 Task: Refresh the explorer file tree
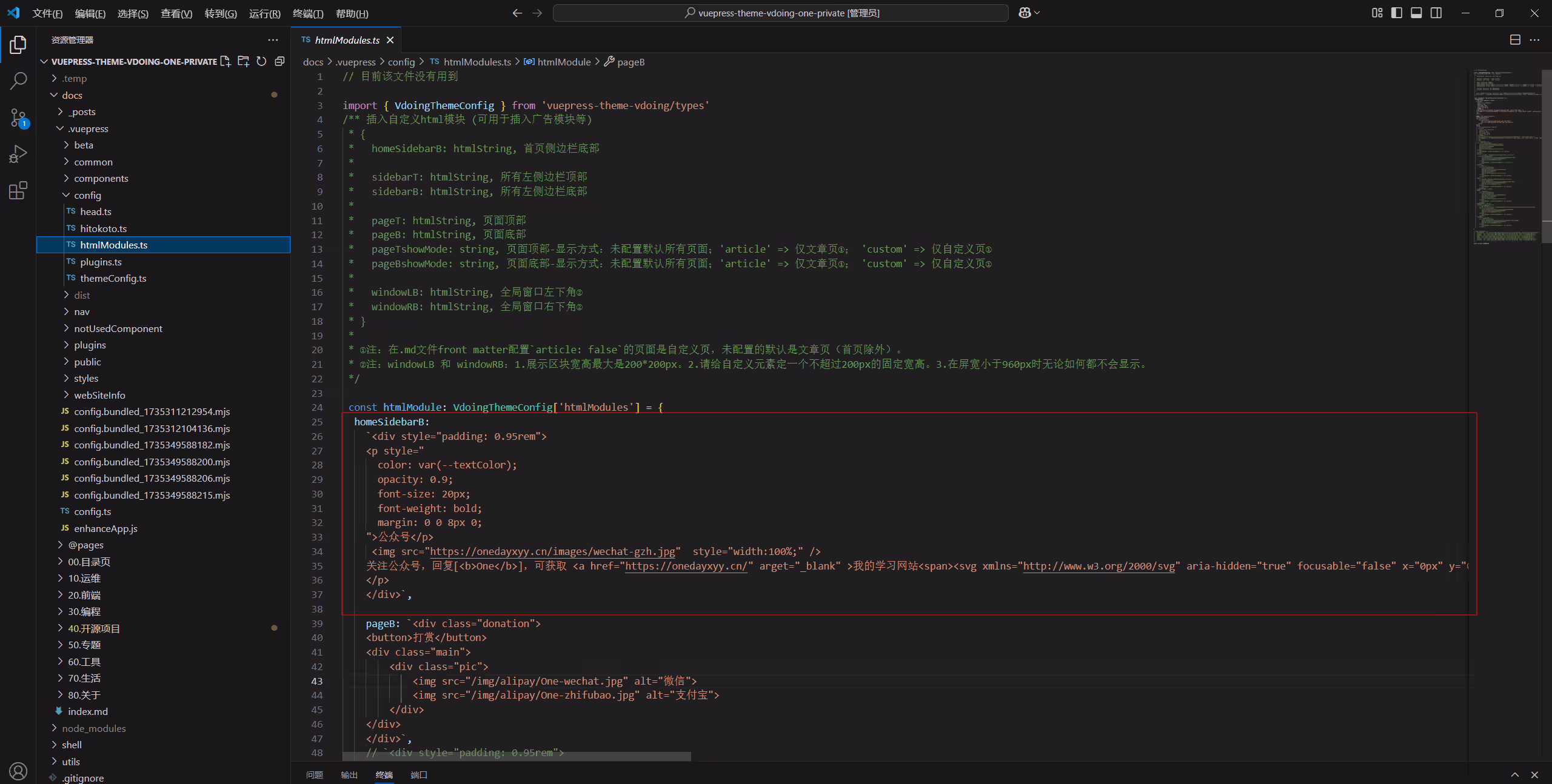tap(261, 61)
